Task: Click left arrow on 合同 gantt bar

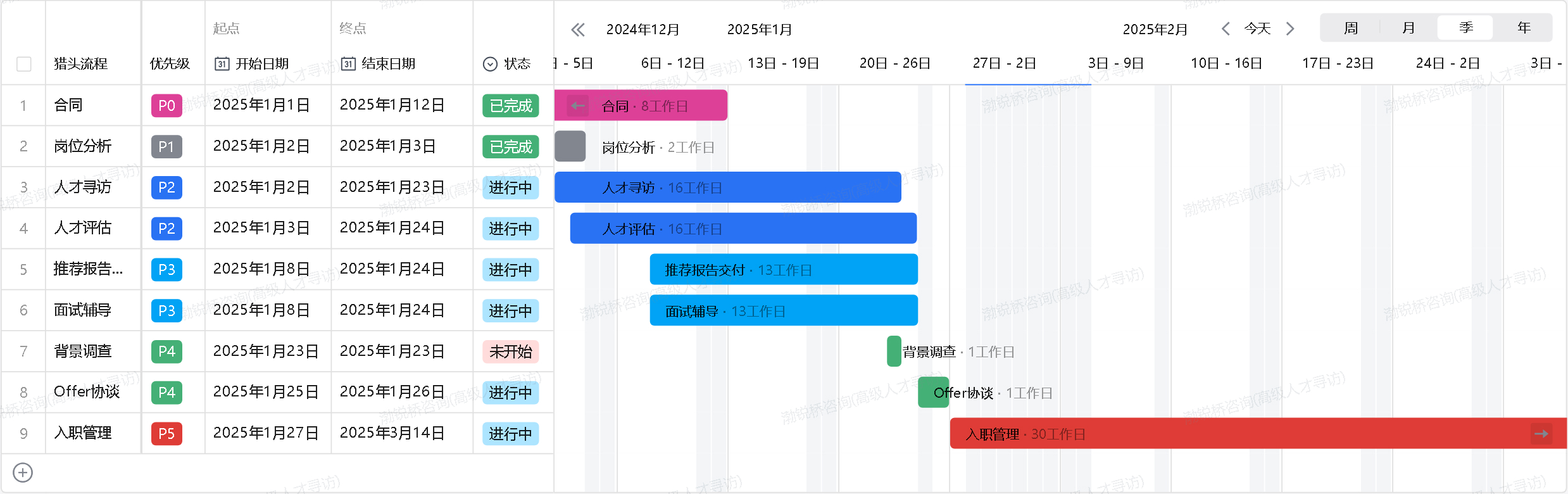Action: [577, 106]
